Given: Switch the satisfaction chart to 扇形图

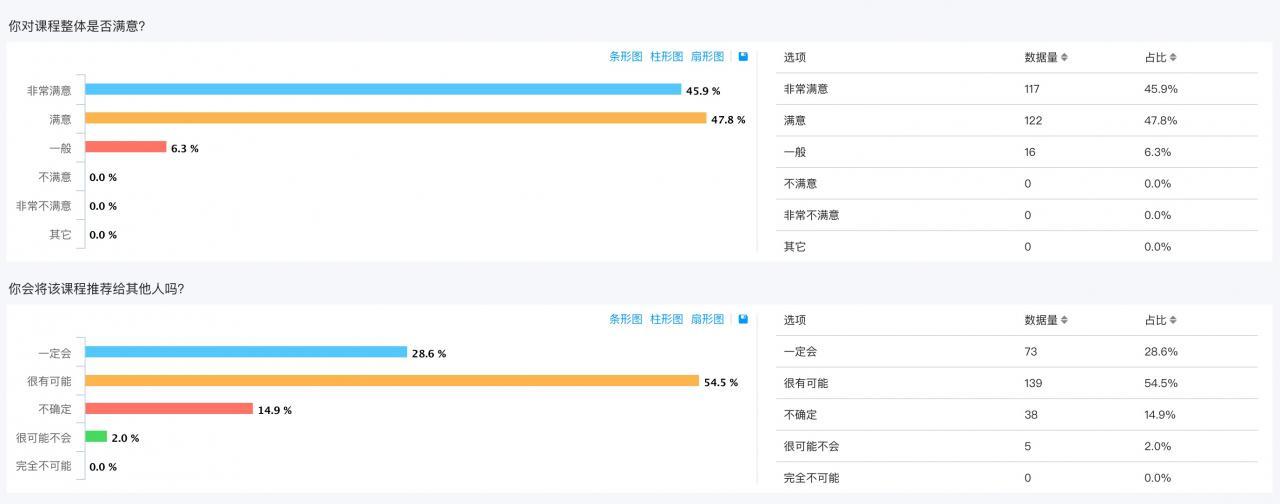Looking at the screenshot, I should pos(707,57).
